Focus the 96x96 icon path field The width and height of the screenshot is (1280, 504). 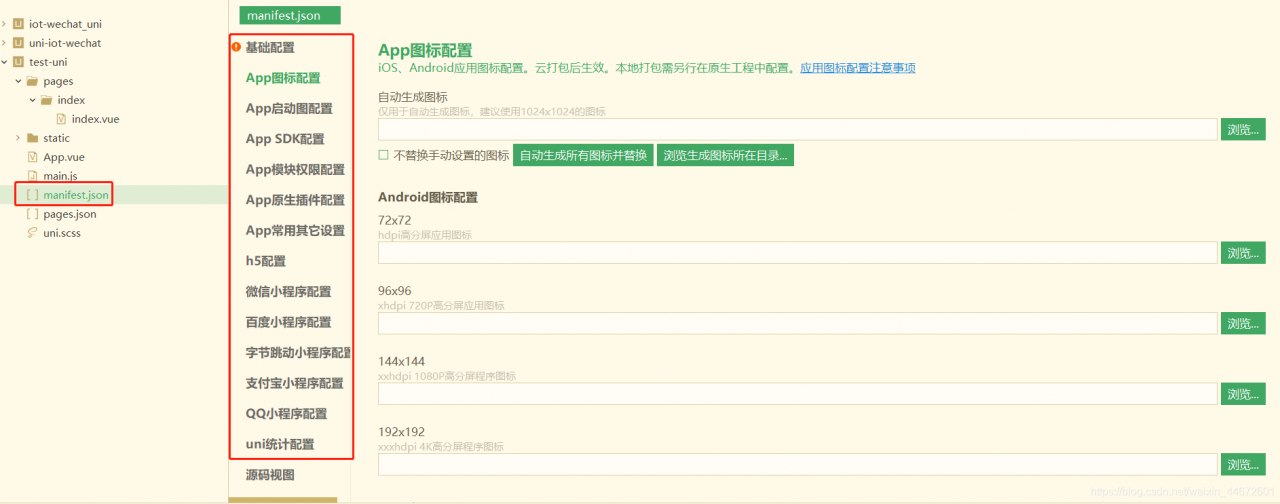coord(797,323)
